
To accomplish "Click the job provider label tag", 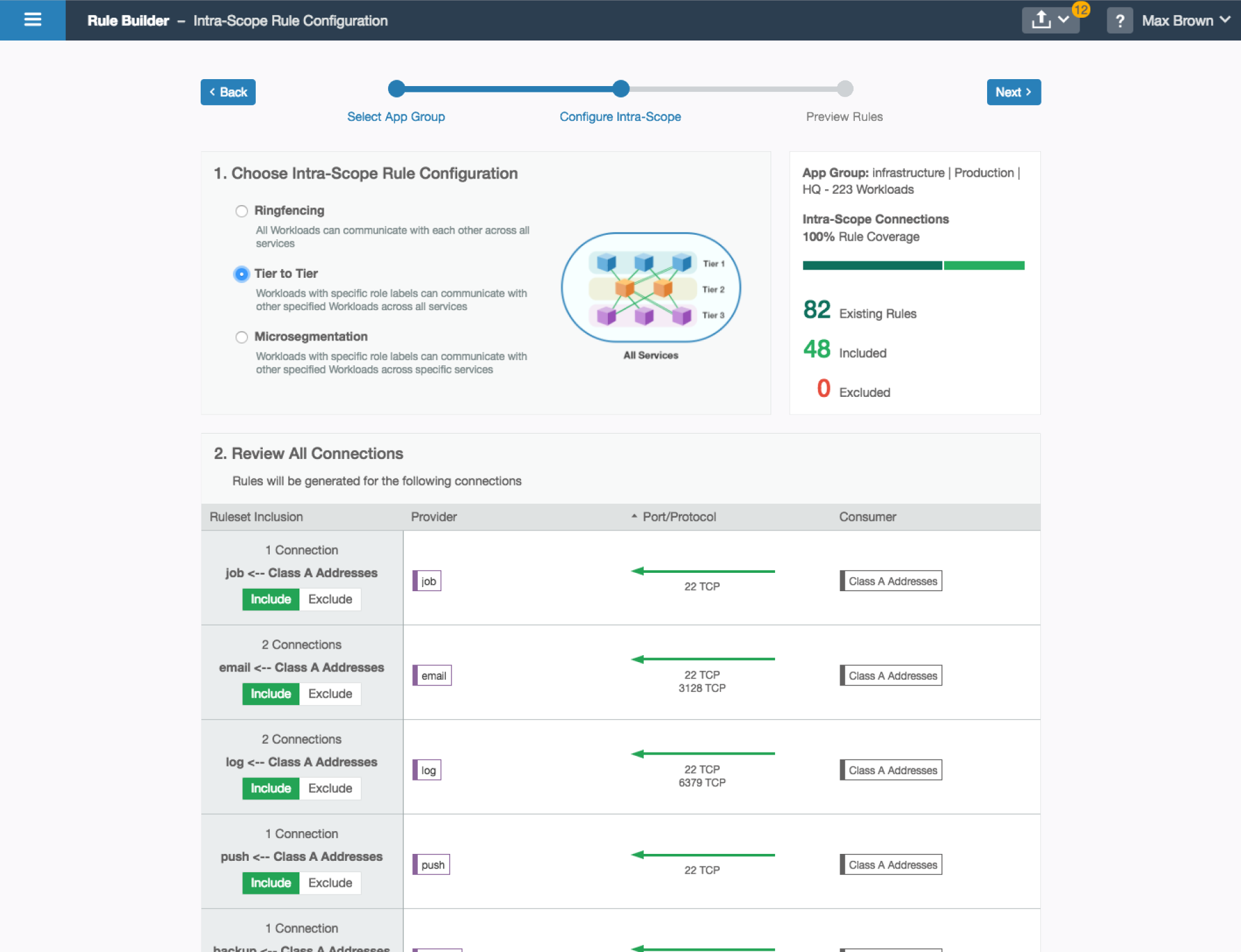I will tap(427, 581).
